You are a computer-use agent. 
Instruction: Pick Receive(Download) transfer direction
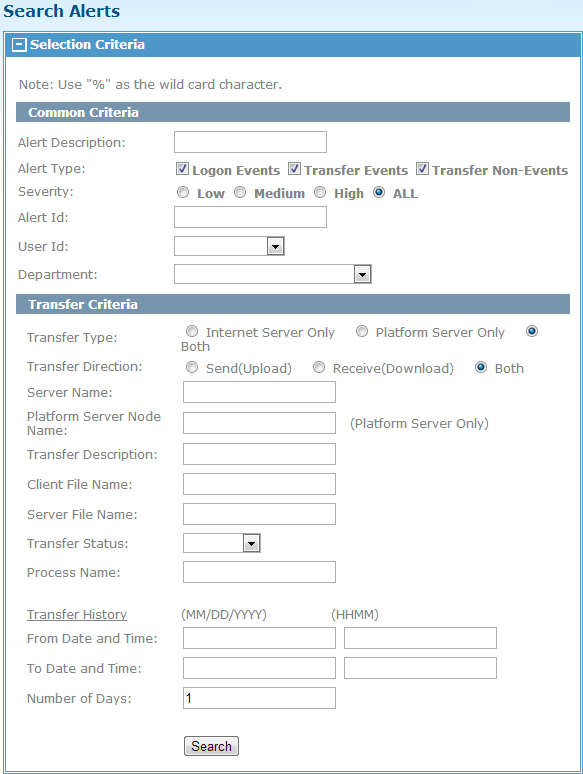click(x=319, y=367)
